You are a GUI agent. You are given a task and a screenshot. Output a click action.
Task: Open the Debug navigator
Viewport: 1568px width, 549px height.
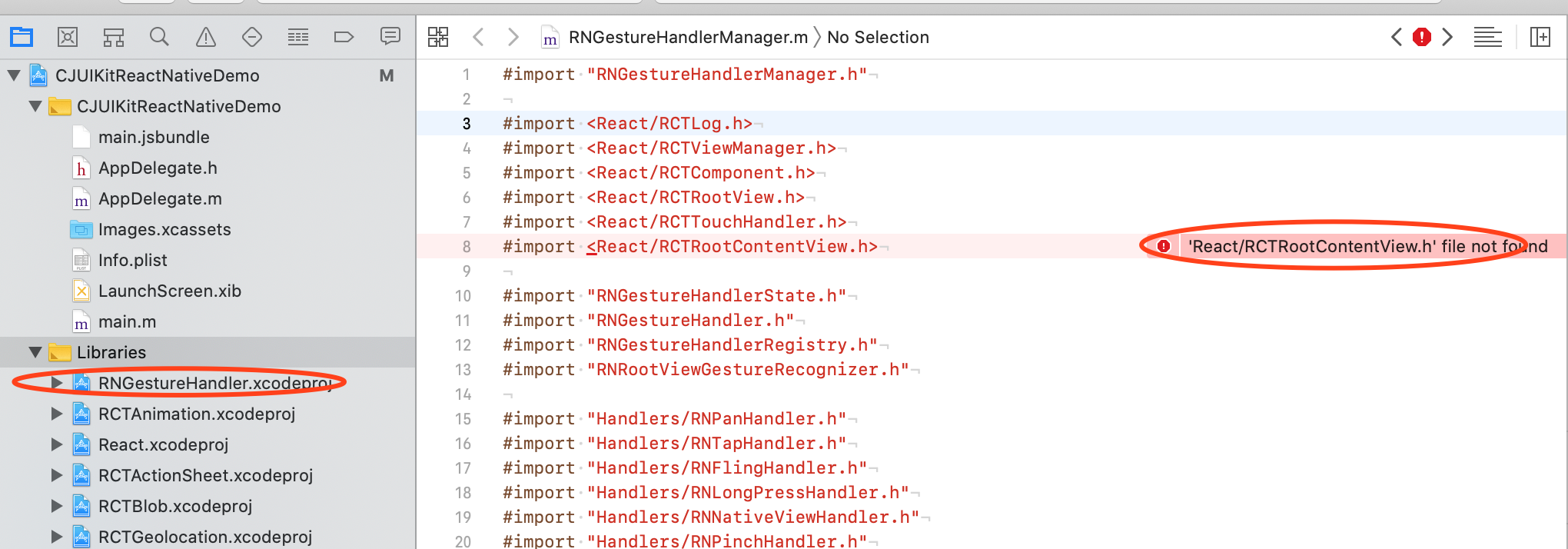pos(298,36)
